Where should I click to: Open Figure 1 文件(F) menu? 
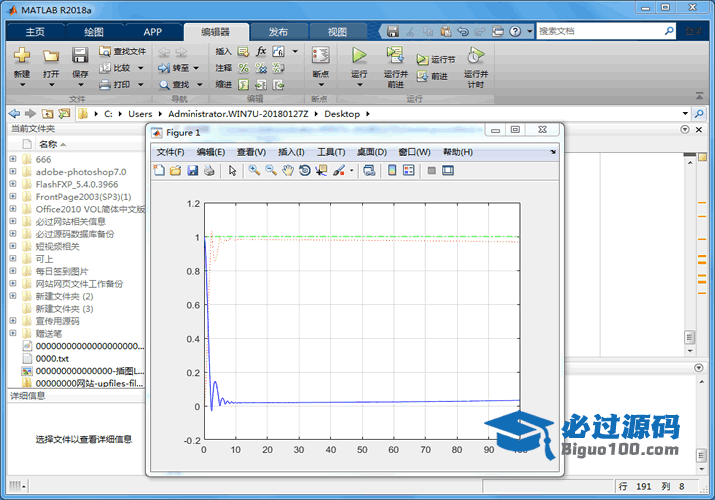[x=170, y=152]
